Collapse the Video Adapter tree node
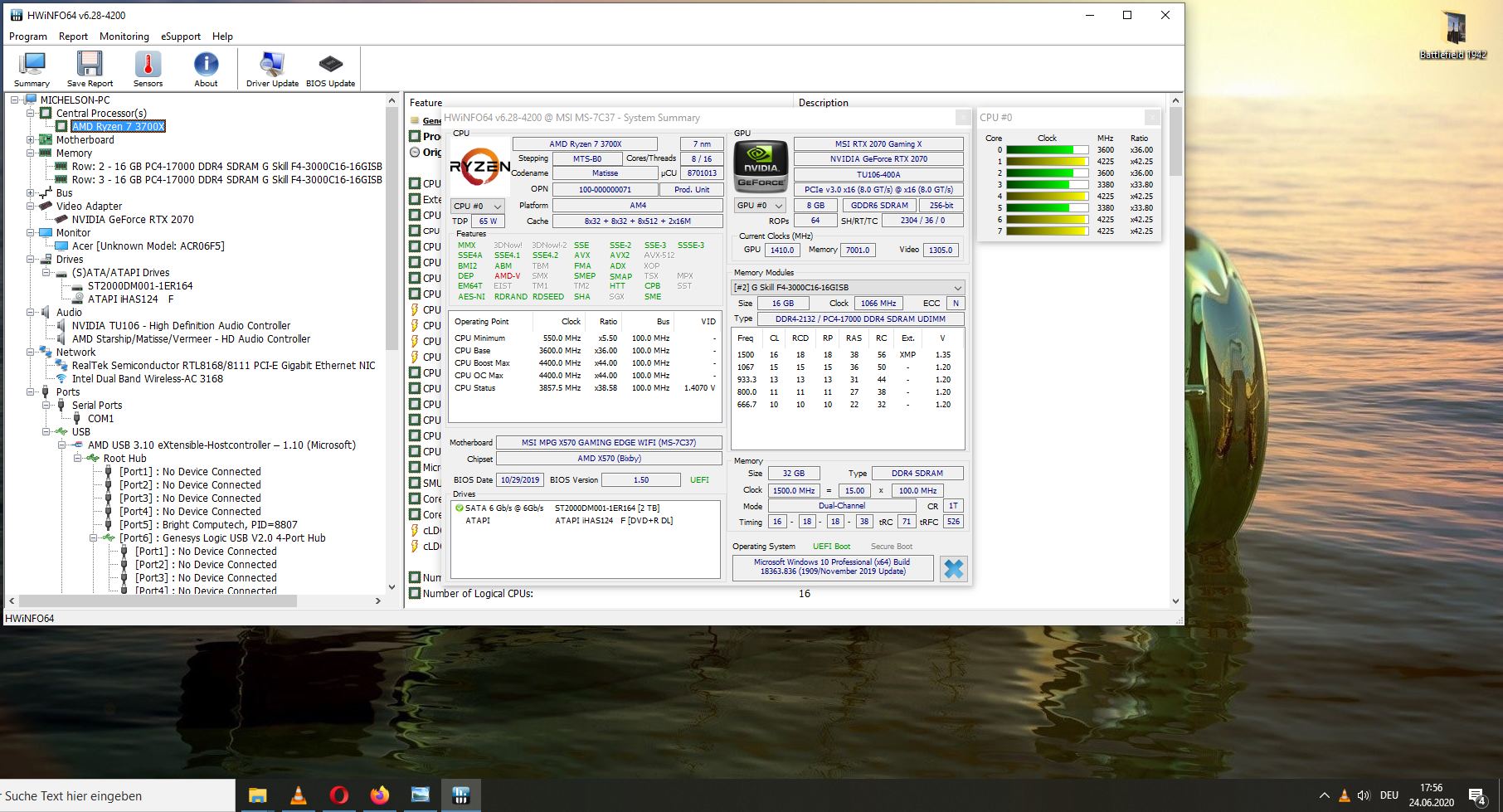The width and height of the screenshot is (1503, 812). [30, 207]
